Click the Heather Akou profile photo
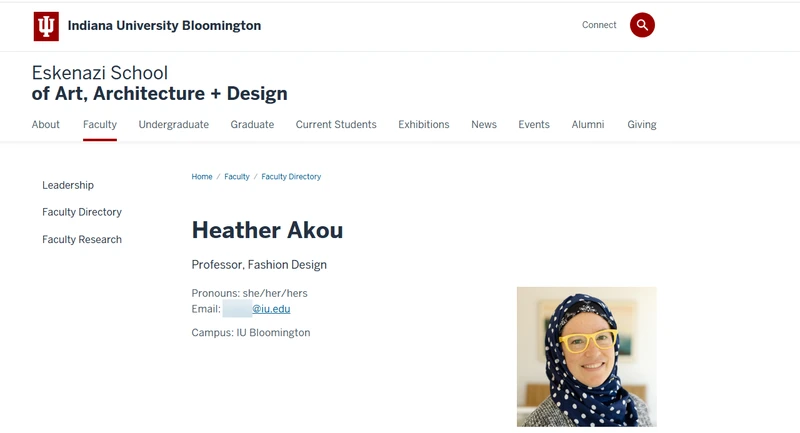The image size is (800, 433). click(587, 356)
